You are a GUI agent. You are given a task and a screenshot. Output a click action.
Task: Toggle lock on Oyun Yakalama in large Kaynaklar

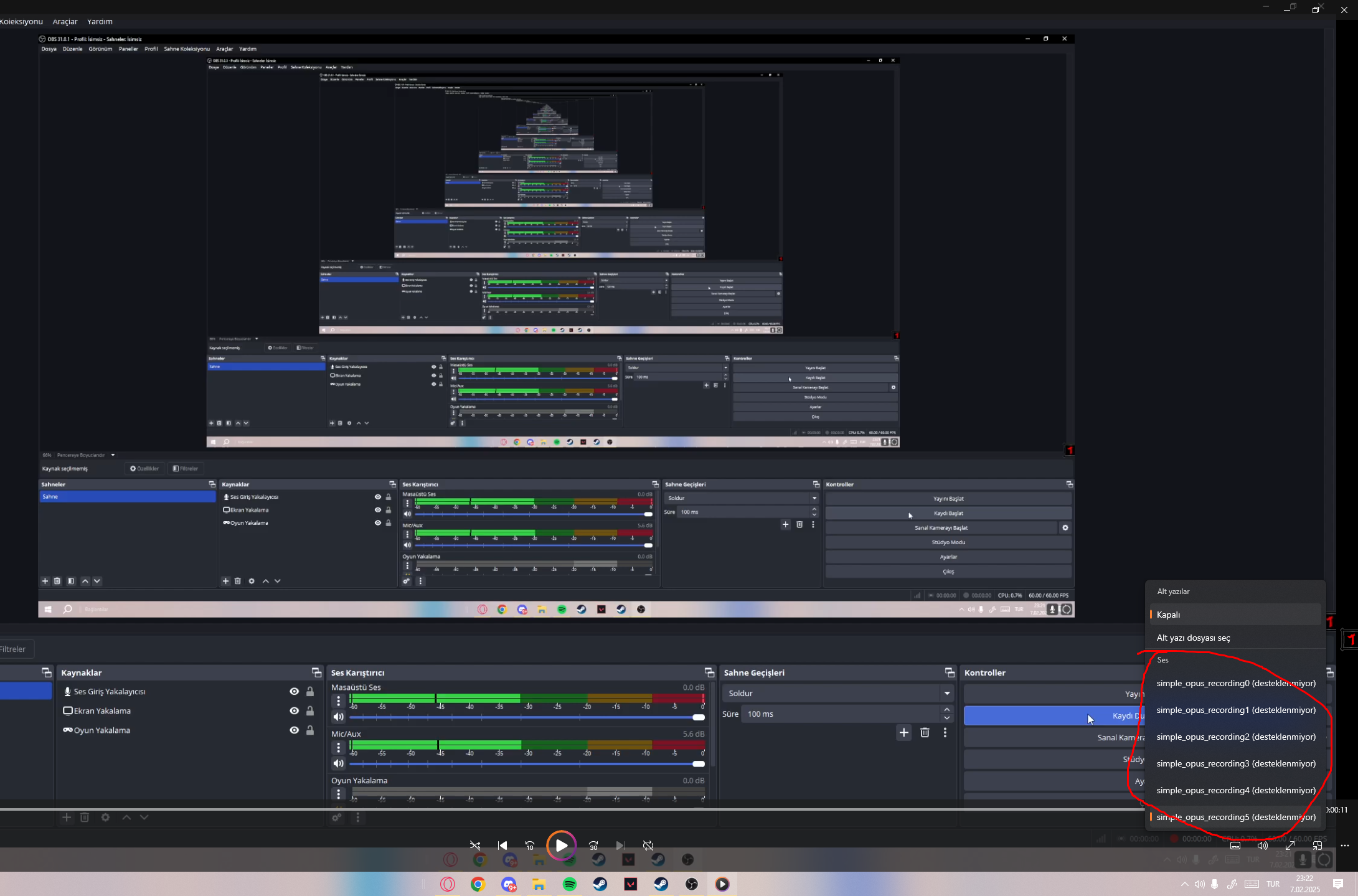pos(310,730)
